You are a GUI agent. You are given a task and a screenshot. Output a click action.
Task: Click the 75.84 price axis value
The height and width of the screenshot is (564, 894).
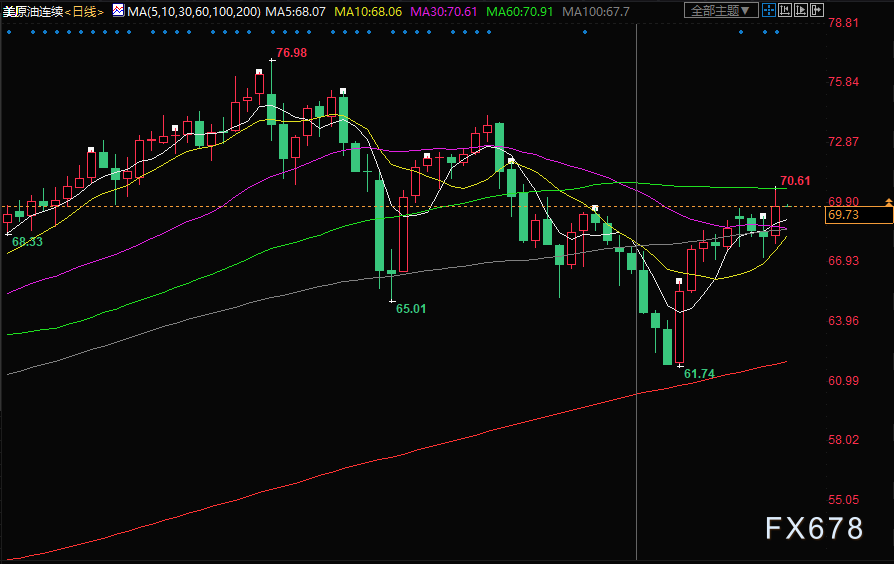point(843,82)
